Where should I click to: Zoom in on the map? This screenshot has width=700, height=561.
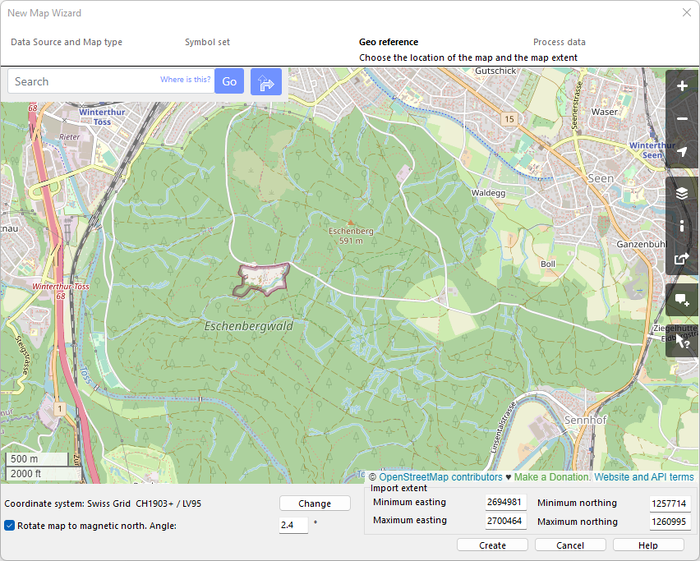coord(682,86)
